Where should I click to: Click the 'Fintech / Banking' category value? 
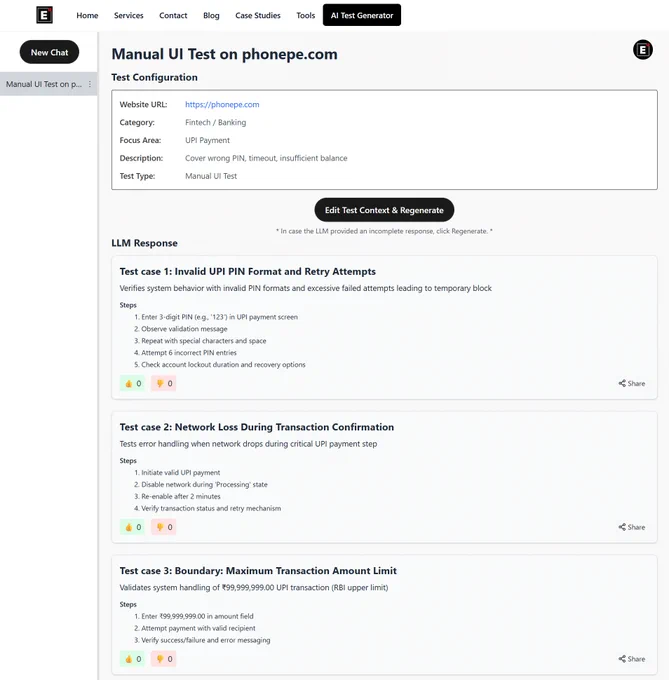coord(215,122)
